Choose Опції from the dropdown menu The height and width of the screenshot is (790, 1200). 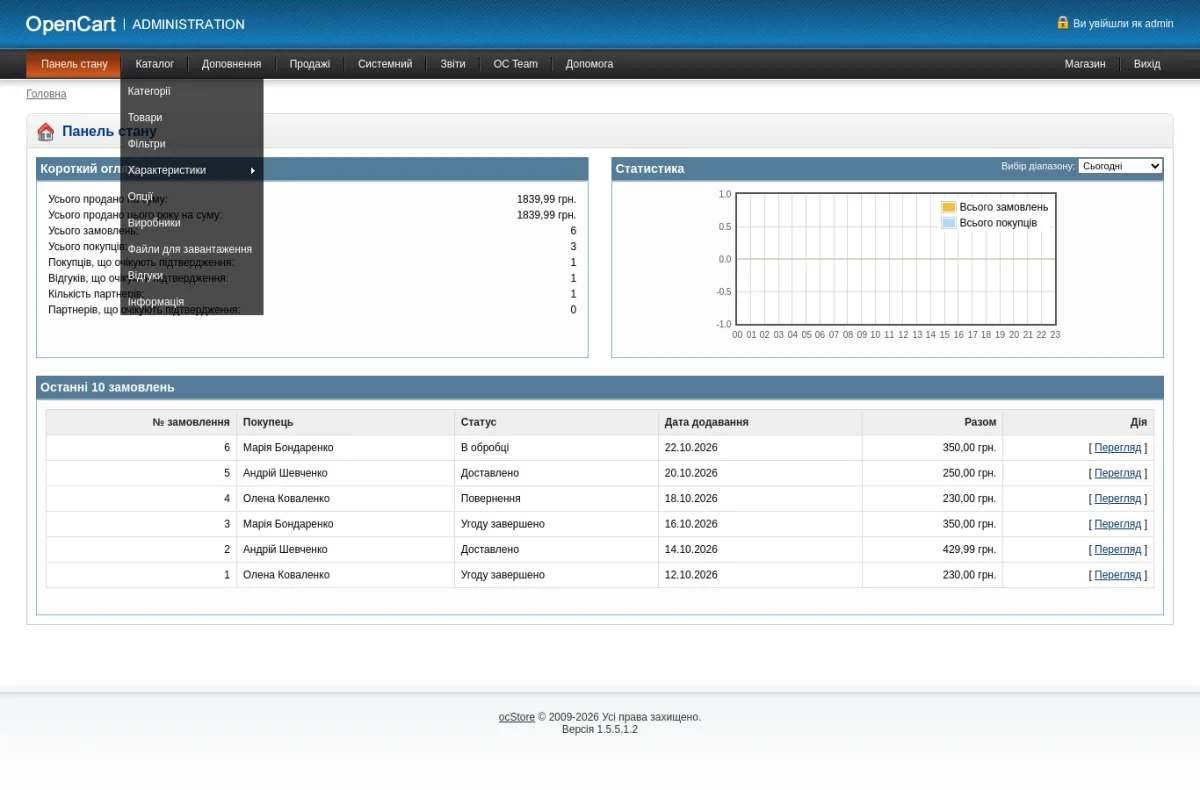pos(192,197)
